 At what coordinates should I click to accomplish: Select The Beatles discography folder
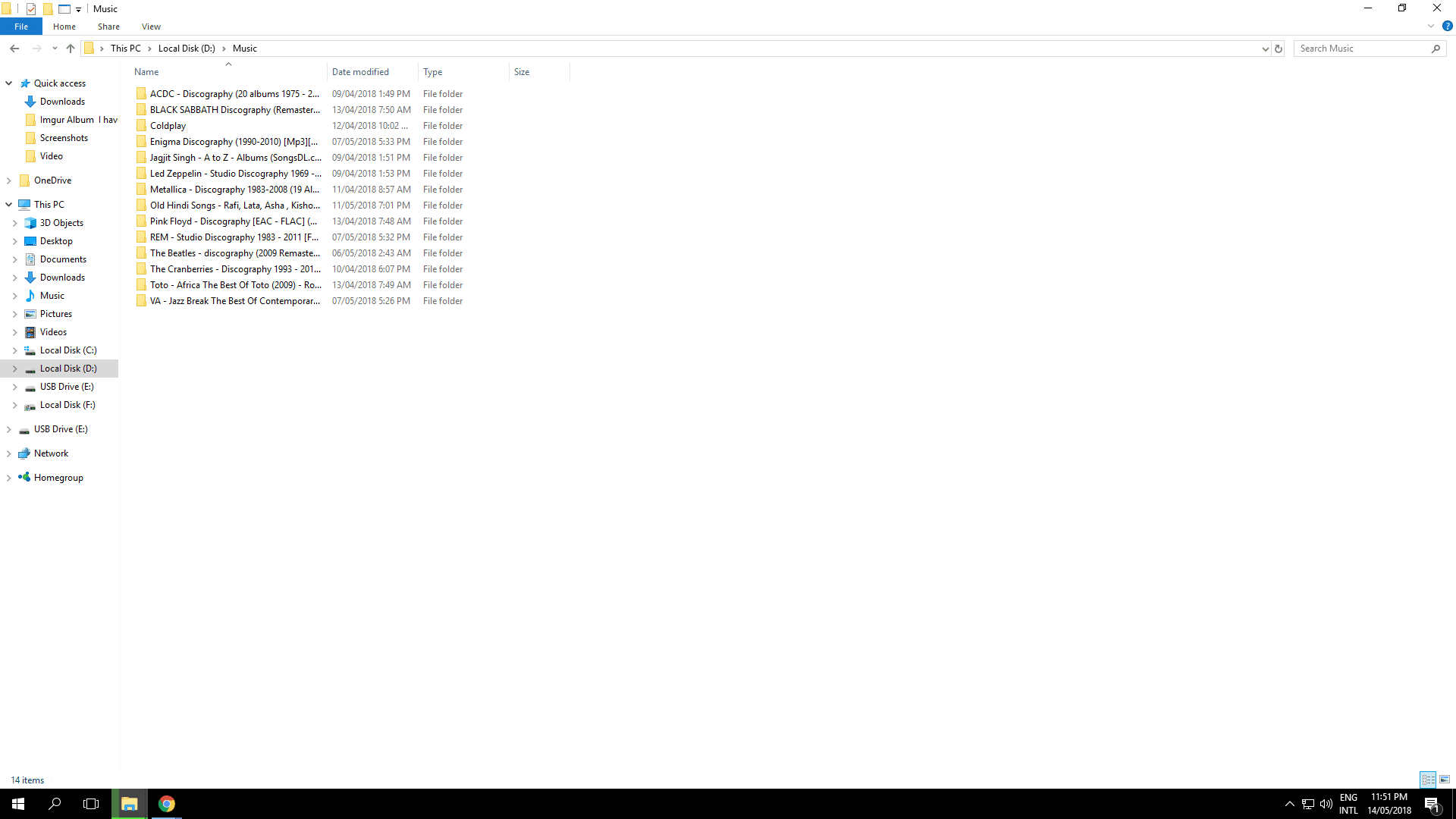click(x=235, y=252)
